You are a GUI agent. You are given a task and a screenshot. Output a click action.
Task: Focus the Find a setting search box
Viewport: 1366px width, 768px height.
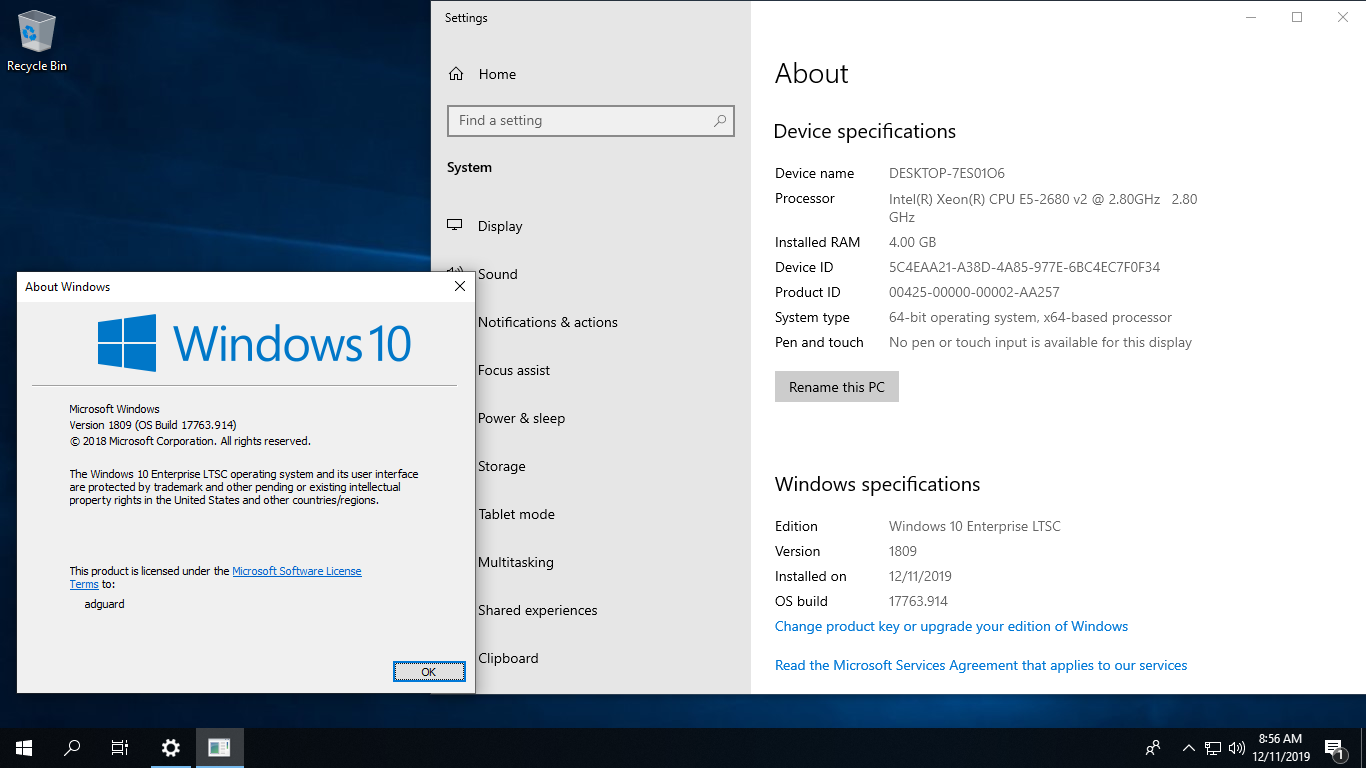tap(591, 121)
